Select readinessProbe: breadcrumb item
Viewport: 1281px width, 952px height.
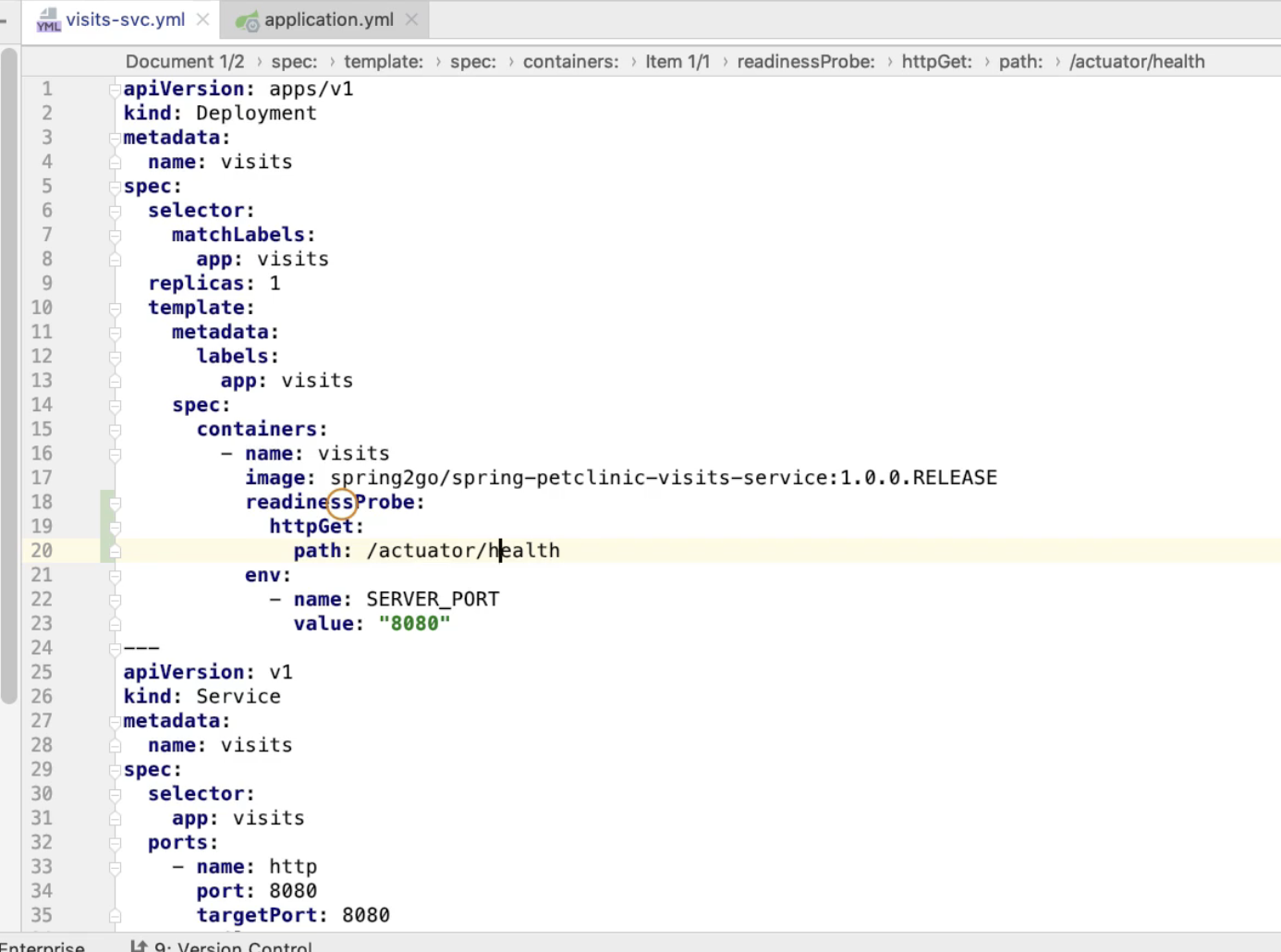(x=805, y=62)
